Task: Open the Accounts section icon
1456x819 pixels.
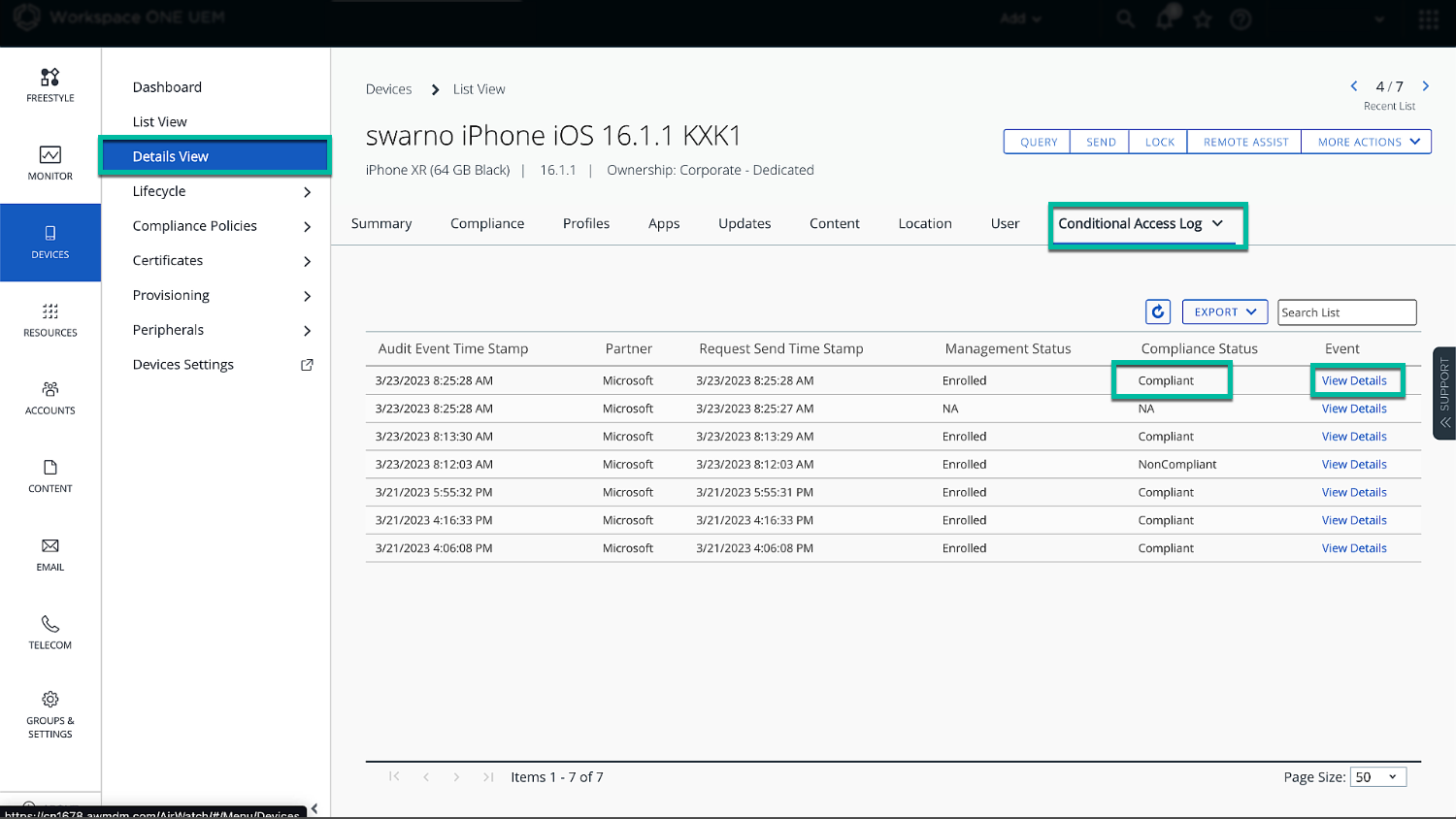Action: click(x=50, y=389)
